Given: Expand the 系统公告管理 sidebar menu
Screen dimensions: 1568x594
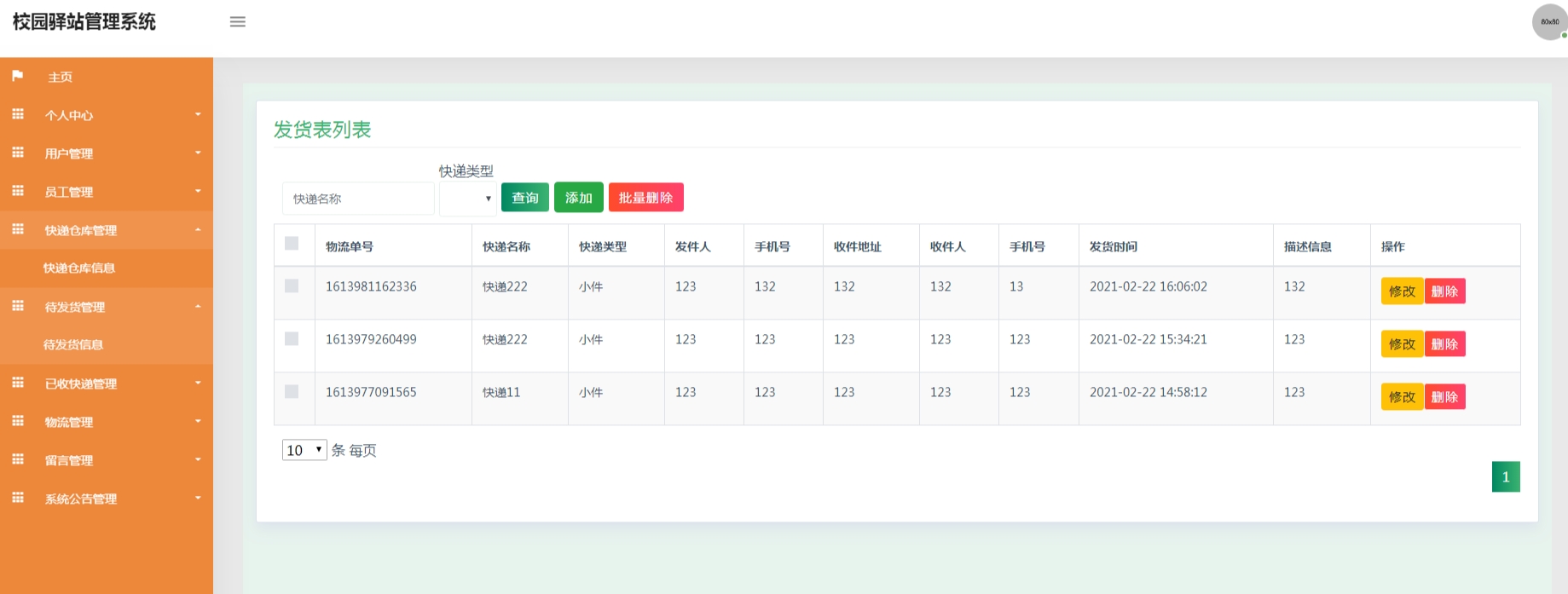Looking at the screenshot, I should tap(107, 499).
